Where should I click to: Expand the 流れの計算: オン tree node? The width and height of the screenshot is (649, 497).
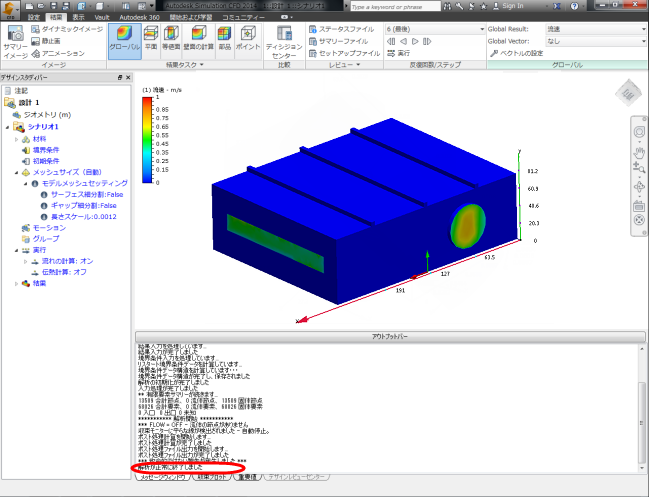(26, 262)
